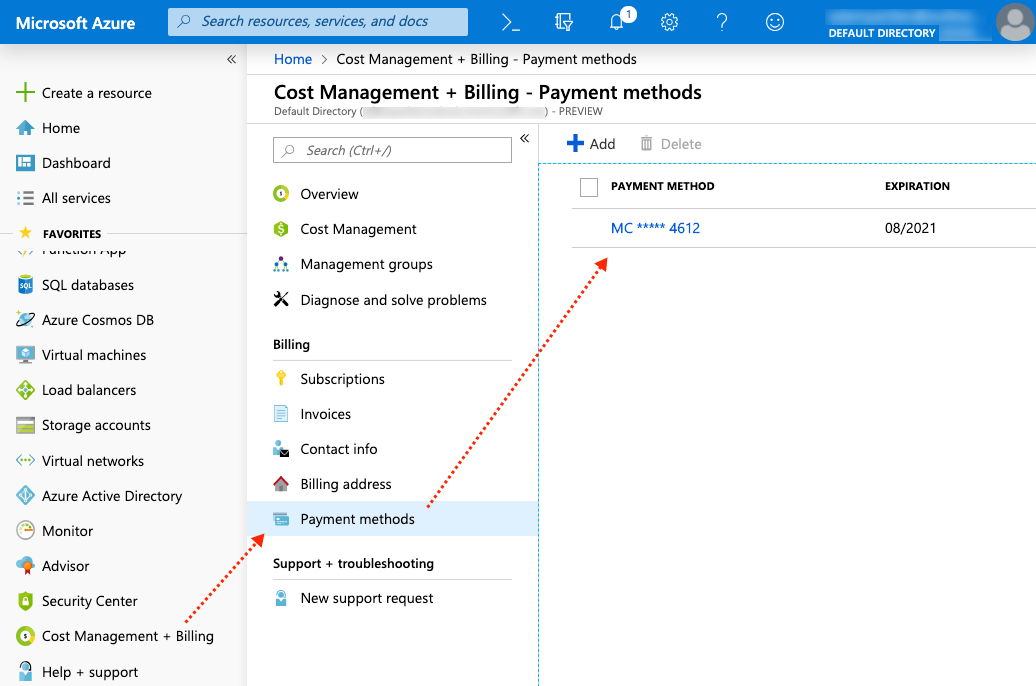Click the Dashboard icon in the sidebar
Image resolution: width=1036 pixels, height=686 pixels.
tap(25, 163)
